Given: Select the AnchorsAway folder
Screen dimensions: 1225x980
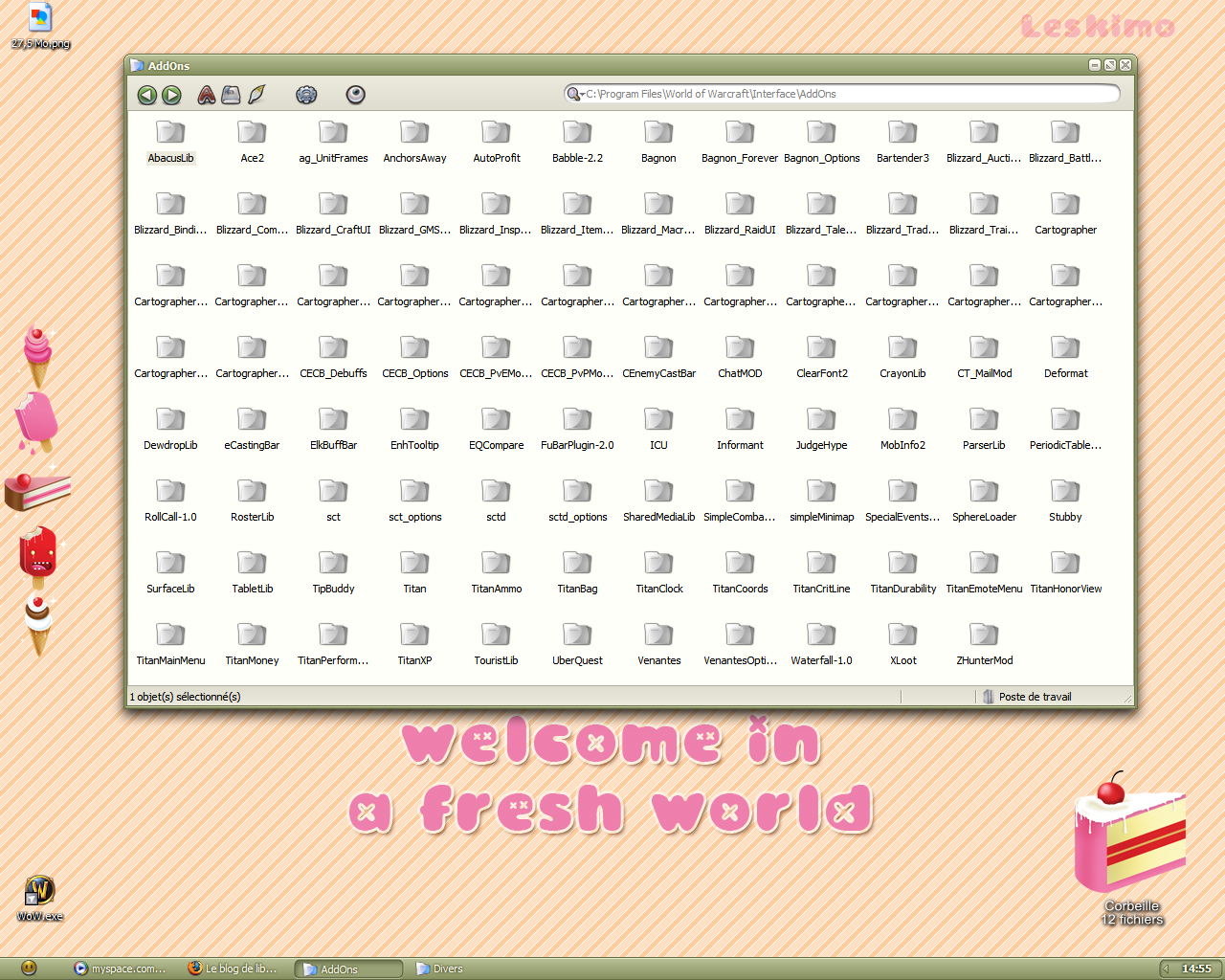Looking at the screenshot, I should 414,143.
